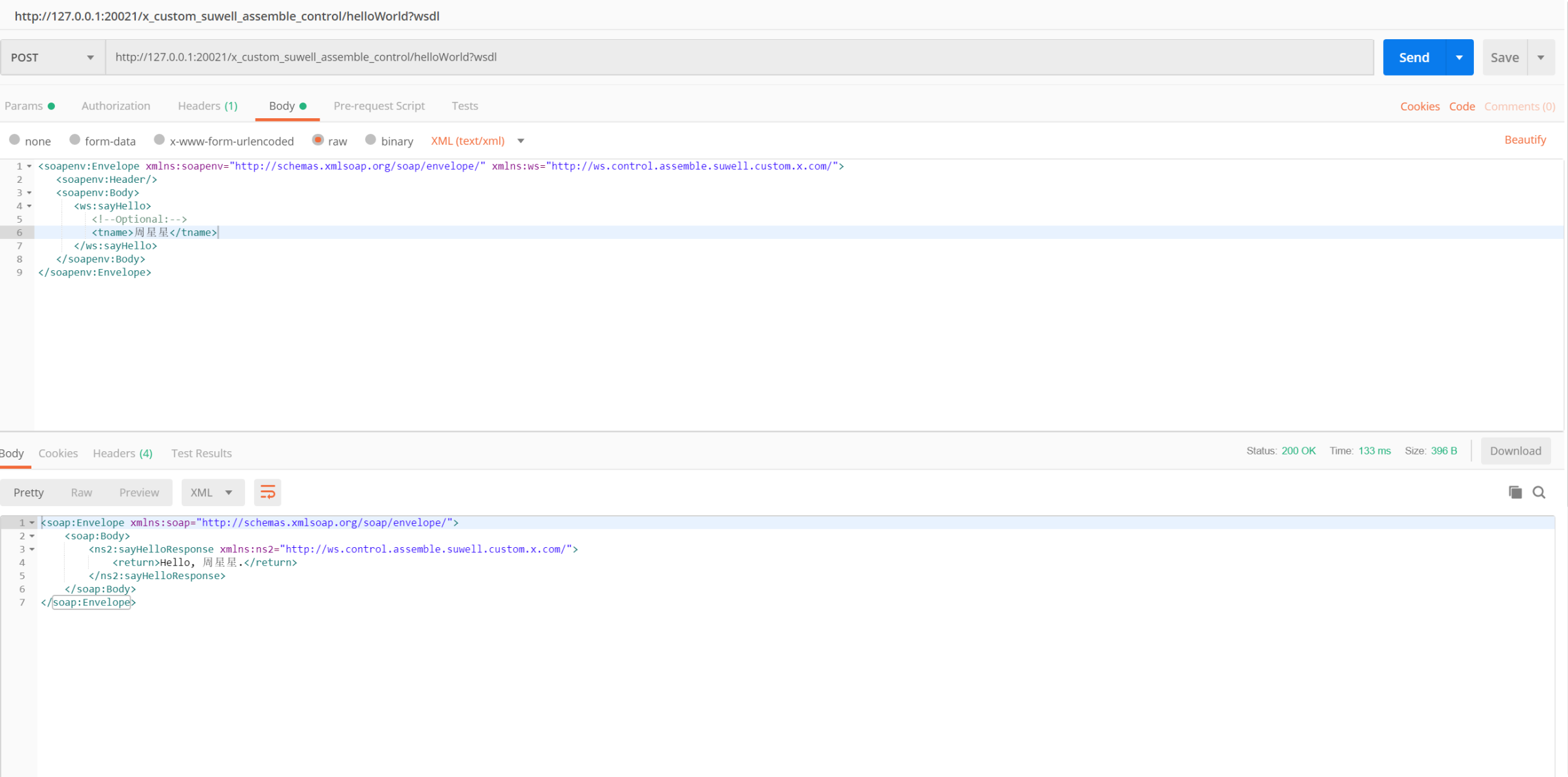Select the response Body tab

coord(12,453)
